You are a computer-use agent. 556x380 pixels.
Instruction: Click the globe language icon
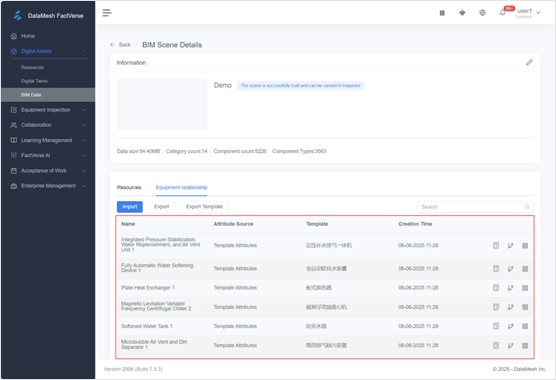[x=482, y=13]
